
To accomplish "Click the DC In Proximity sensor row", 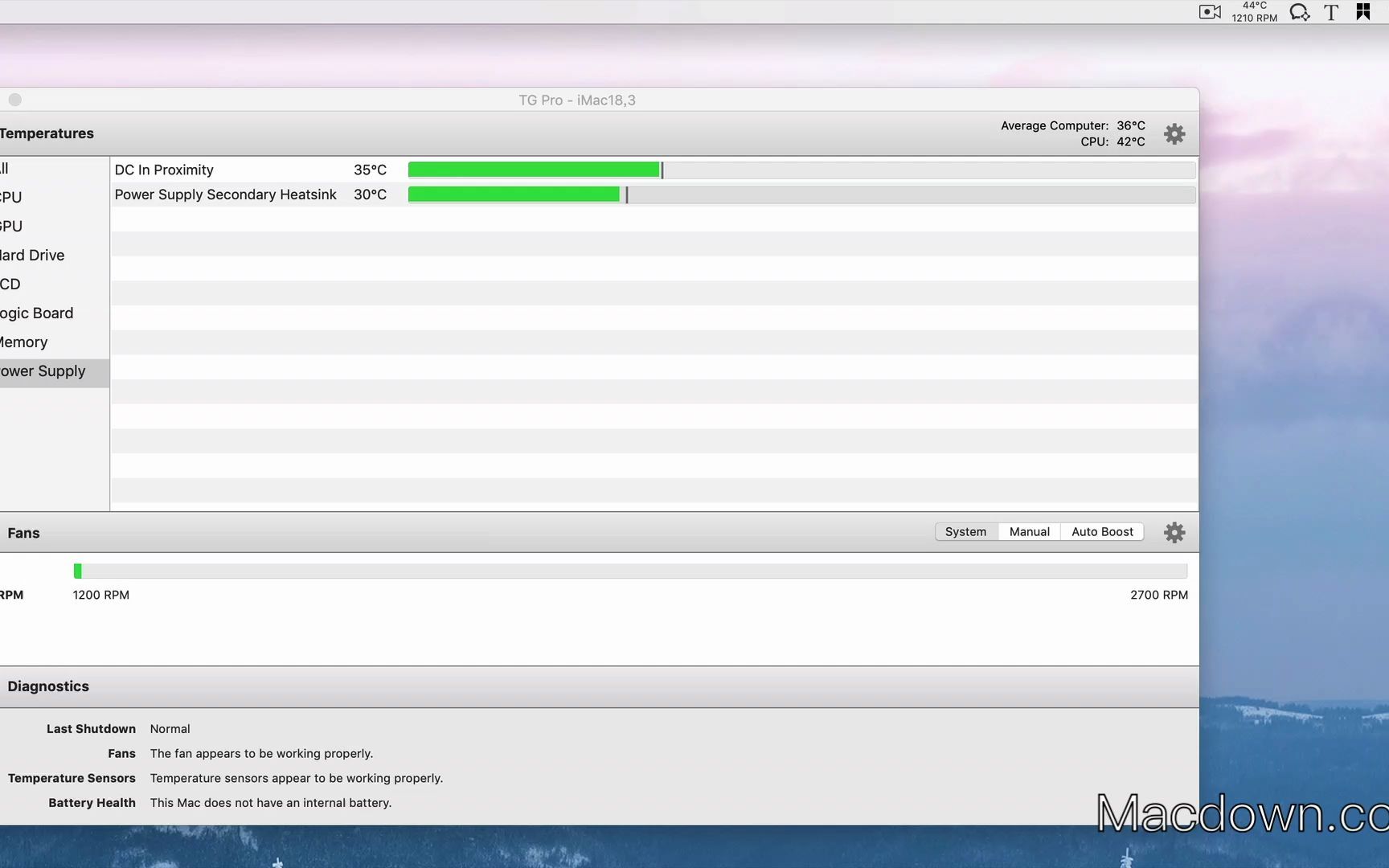I will click(654, 170).
